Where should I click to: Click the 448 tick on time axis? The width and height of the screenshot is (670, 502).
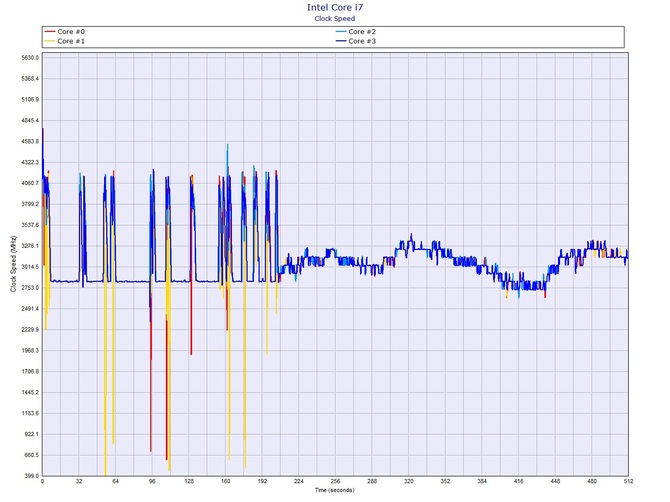[x=555, y=481]
